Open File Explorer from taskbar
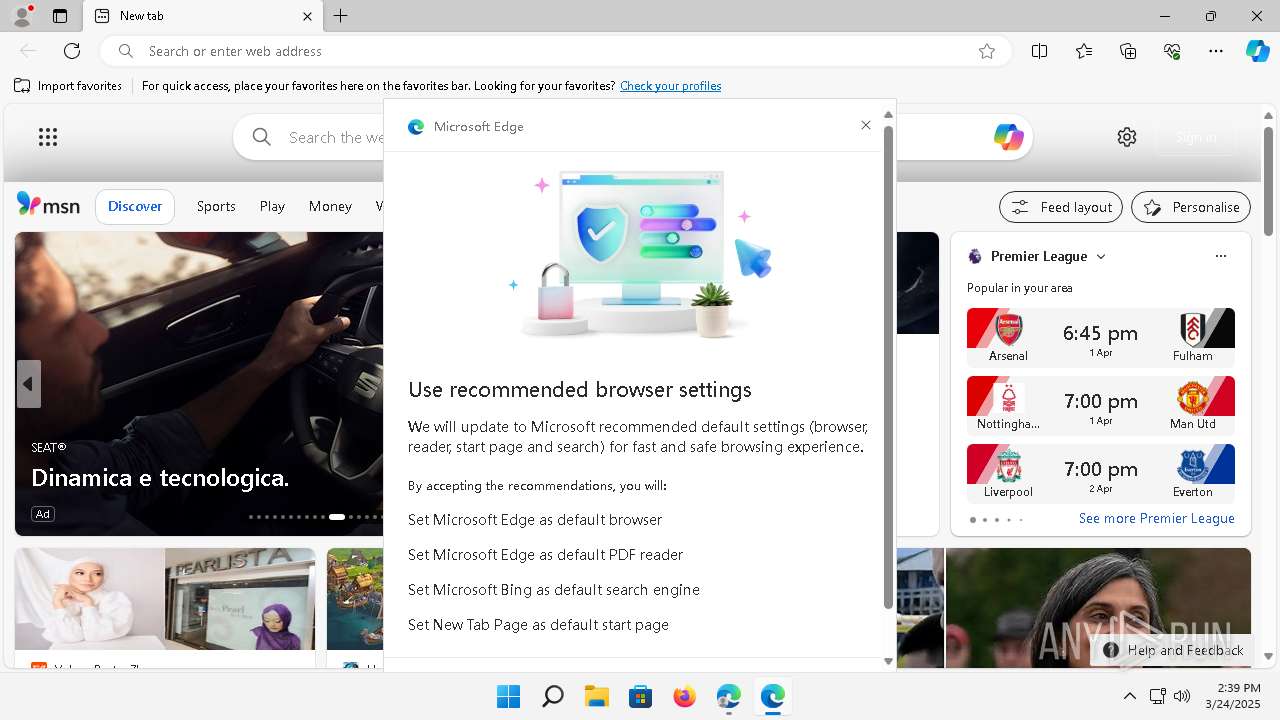The width and height of the screenshot is (1280, 720). [596, 696]
